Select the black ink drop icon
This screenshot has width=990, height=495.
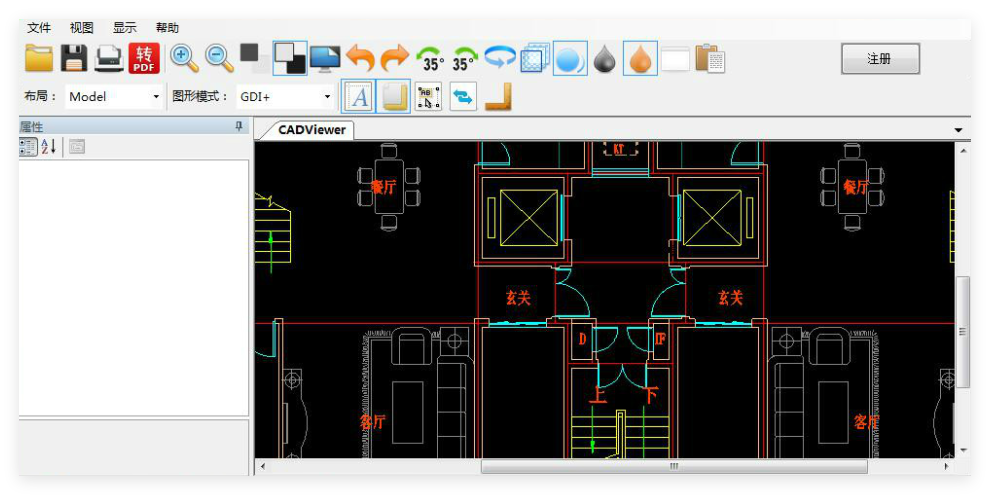point(604,59)
